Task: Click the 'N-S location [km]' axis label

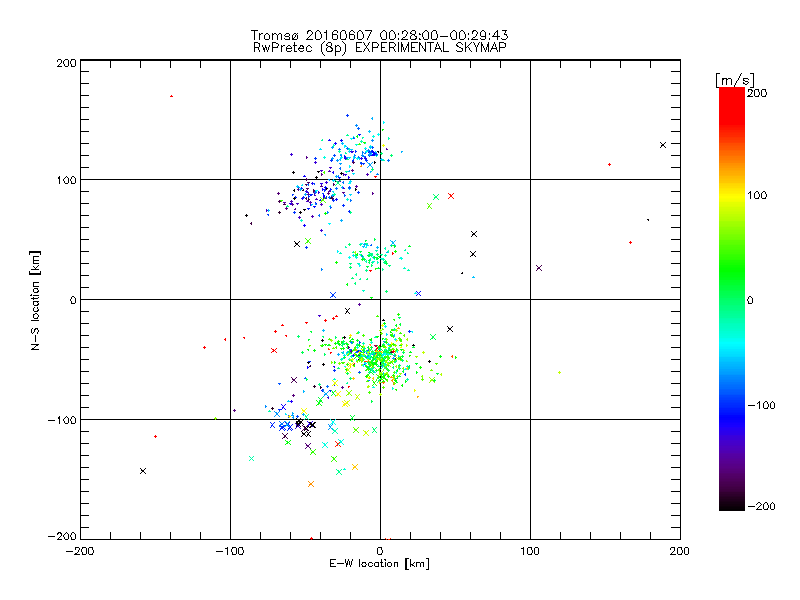Action: [x=35, y=301]
